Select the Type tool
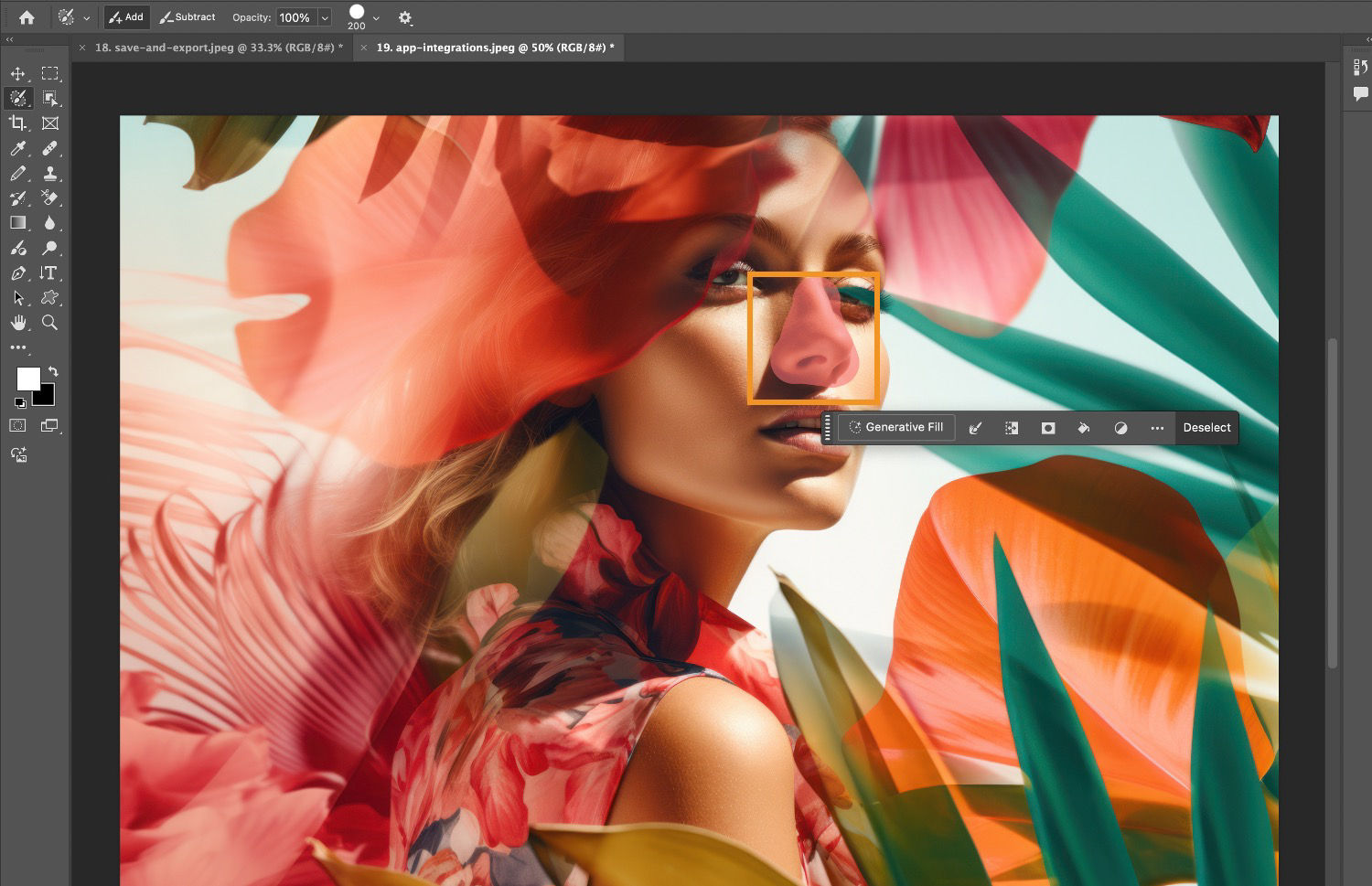Screen dimensions: 1372x886 50,272
